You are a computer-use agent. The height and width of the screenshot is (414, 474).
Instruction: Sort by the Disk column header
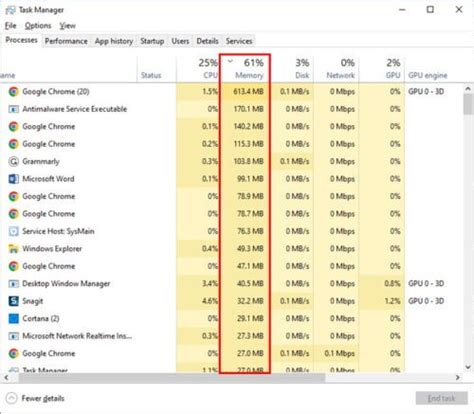tap(292, 69)
